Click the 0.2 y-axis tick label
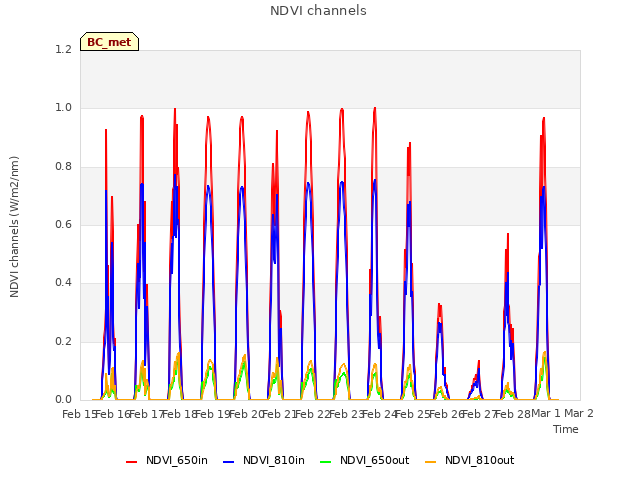The height and width of the screenshot is (480, 640). 63,342
